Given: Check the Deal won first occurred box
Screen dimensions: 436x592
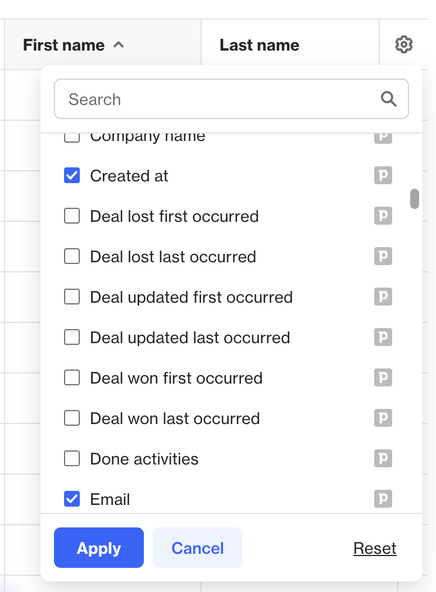Looking at the screenshot, I should click(x=72, y=378).
